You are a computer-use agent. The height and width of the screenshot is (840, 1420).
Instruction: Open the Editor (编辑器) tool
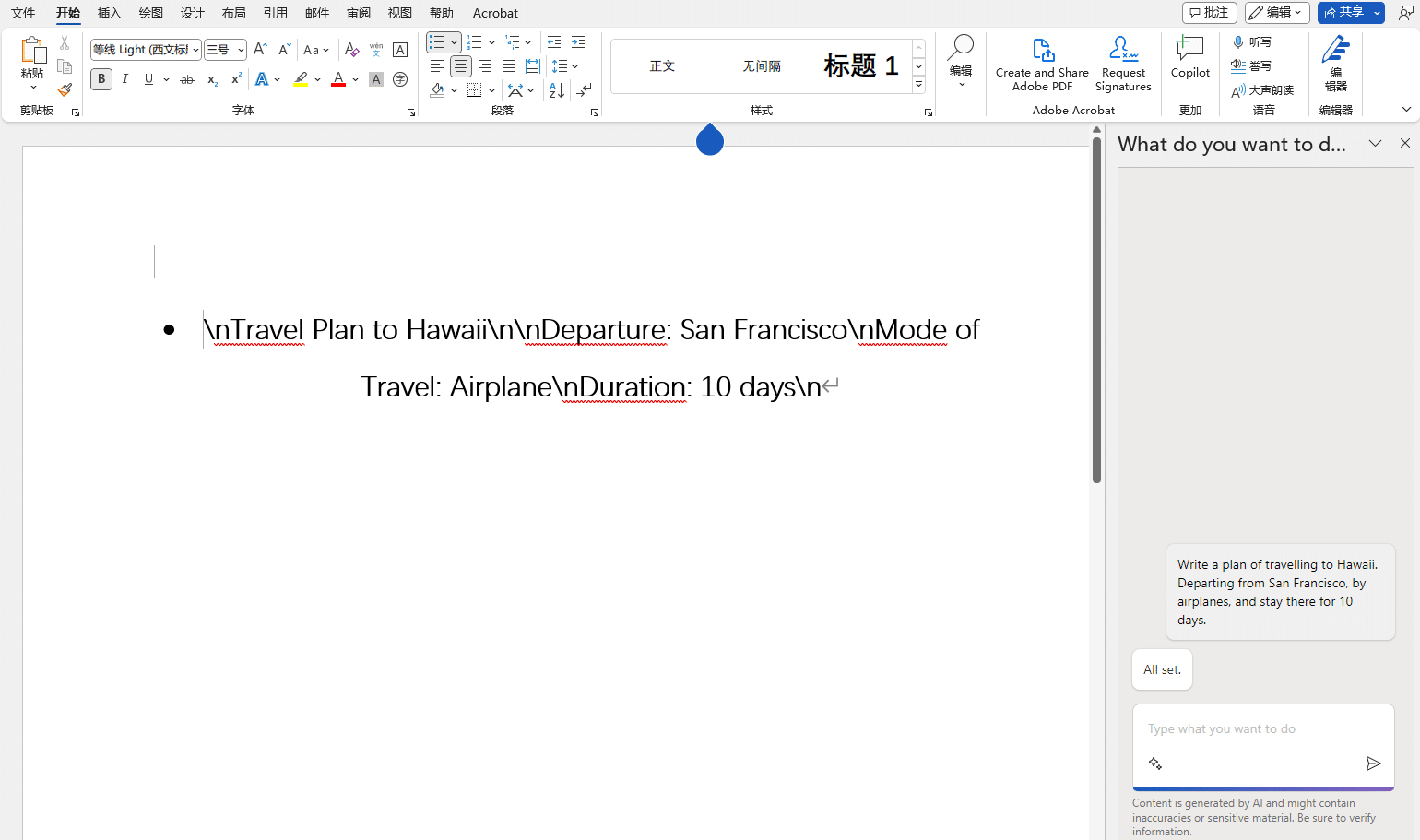[x=1336, y=65]
